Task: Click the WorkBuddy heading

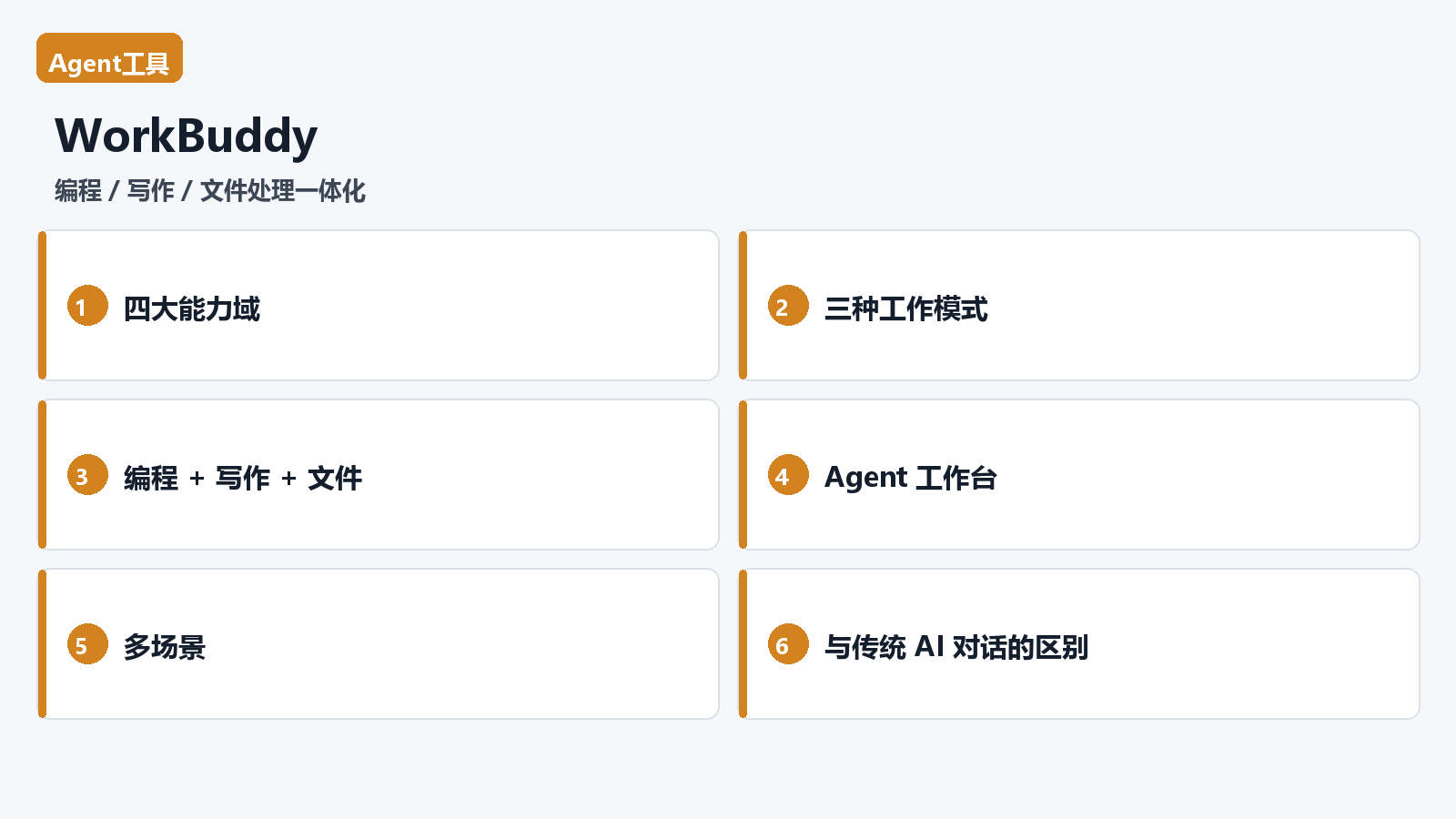Action: click(187, 136)
